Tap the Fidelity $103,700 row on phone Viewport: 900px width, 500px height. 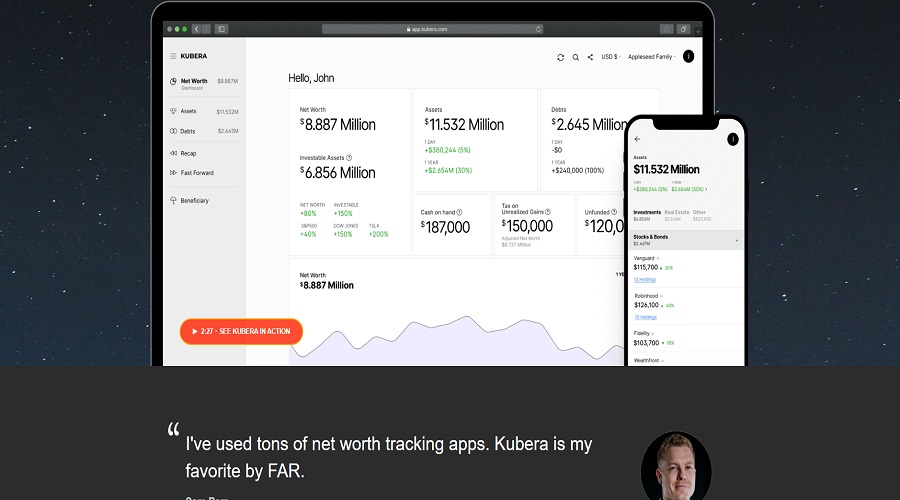pyautogui.click(x=685, y=339)
